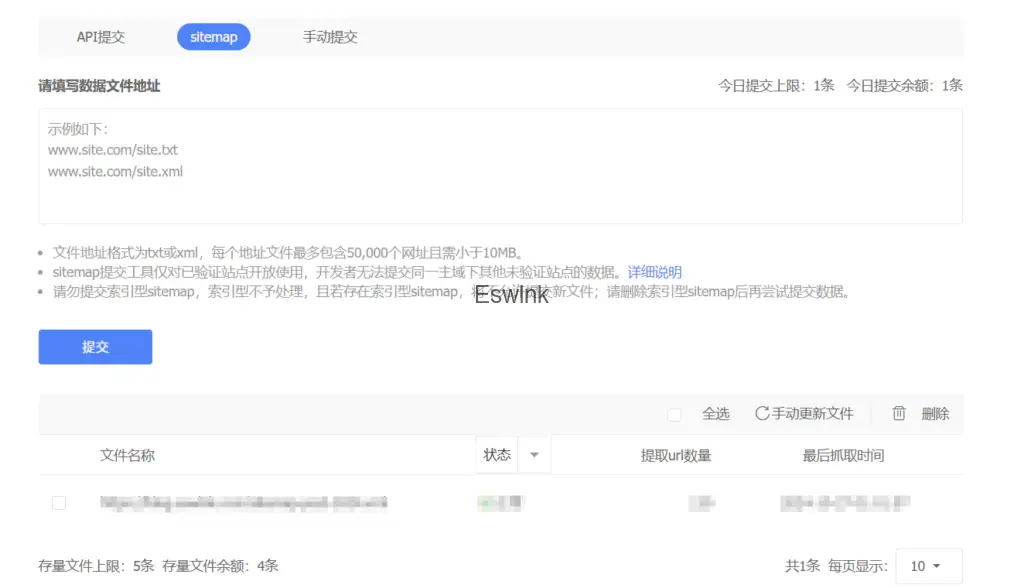
Task: Click the trash can icon beside 删除
Action: pos(899,414)
